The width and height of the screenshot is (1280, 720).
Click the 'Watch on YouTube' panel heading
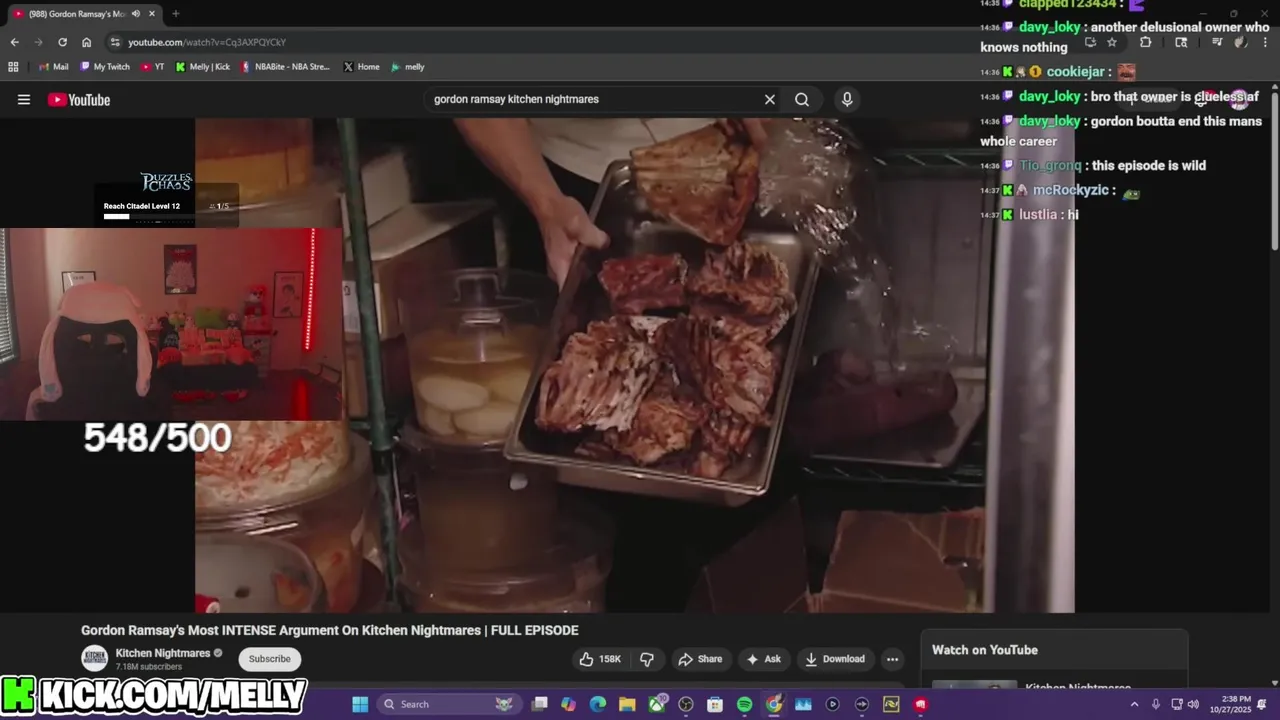click(985, 650)
